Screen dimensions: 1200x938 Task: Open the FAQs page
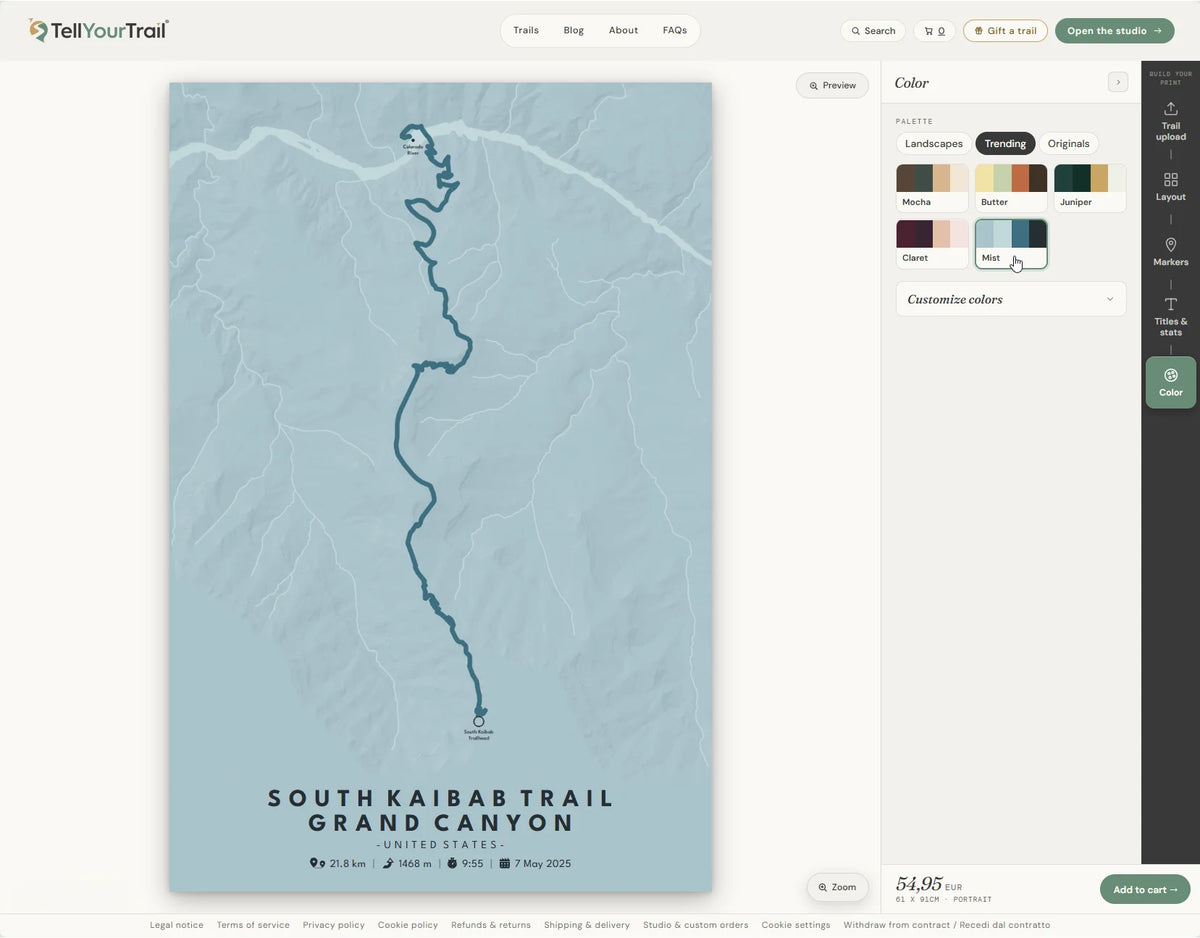click(x=675, y=30)
